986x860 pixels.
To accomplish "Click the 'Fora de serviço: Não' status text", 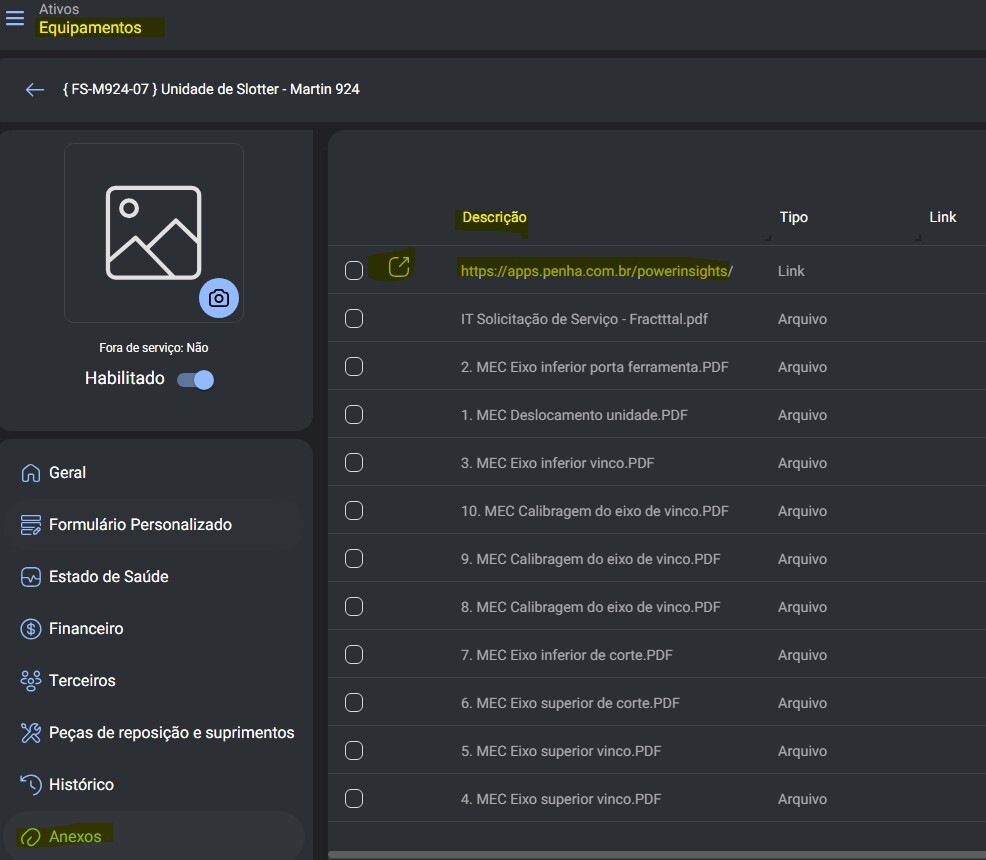I will click(x=153, y=348).
